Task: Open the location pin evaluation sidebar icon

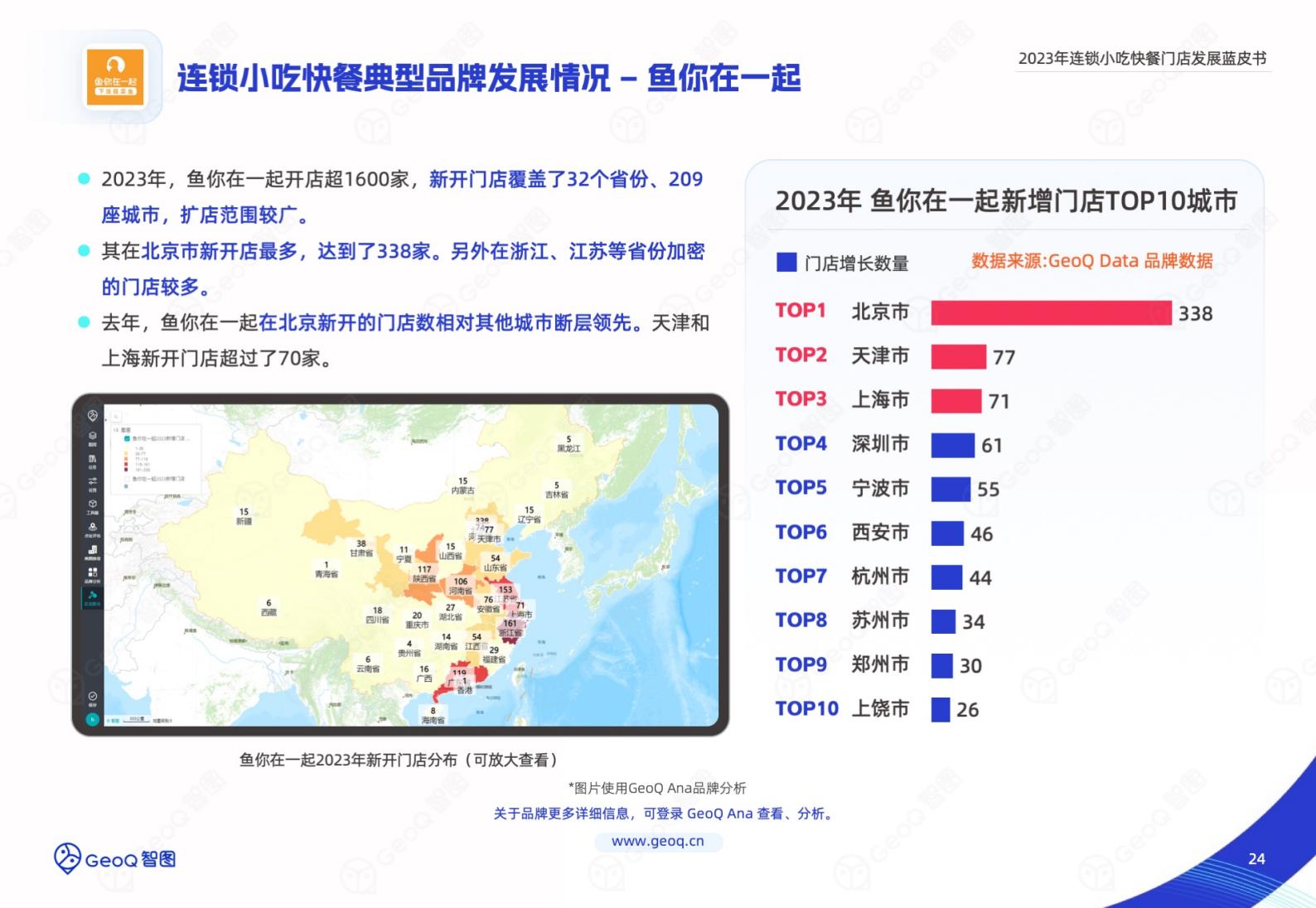Action: point(93,526)
